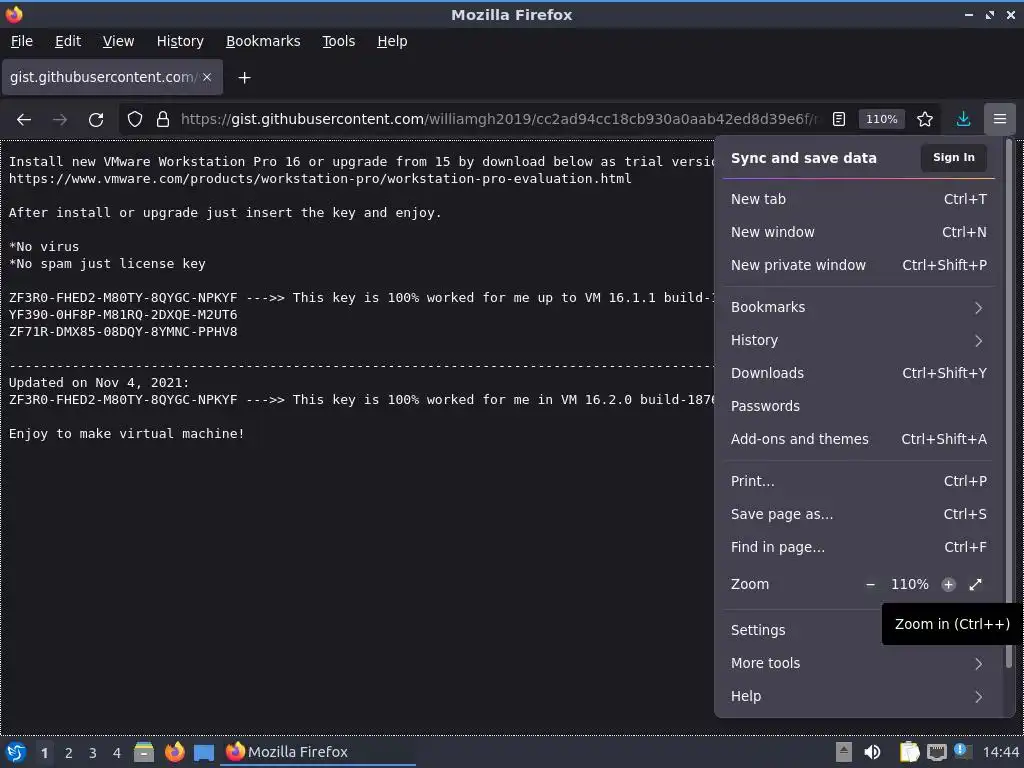Switch to workspace 4
Screen dimensions: 1024x768
coord(117,753)
